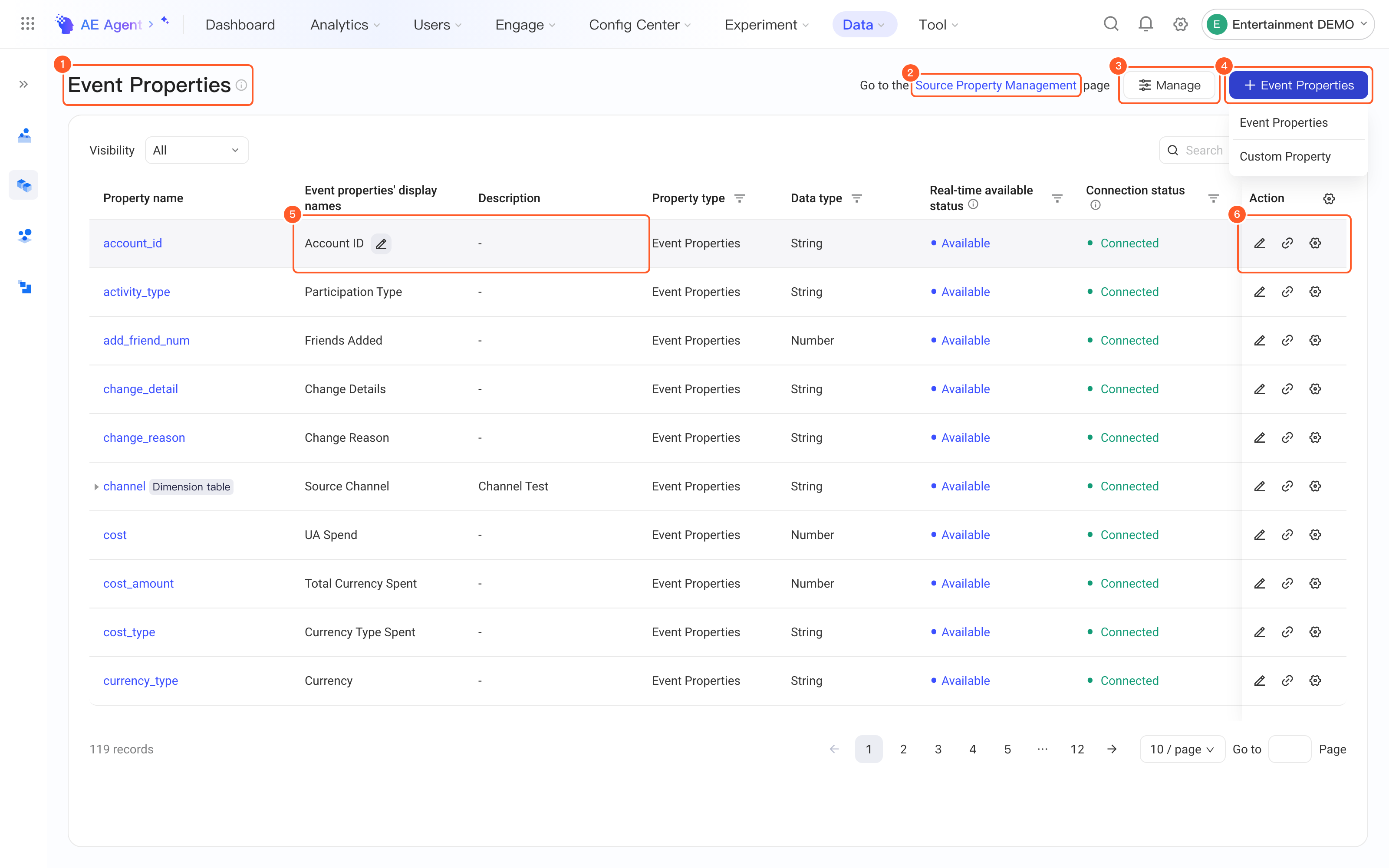Click the info icon next to Event Properties title

tap(242, 85)
